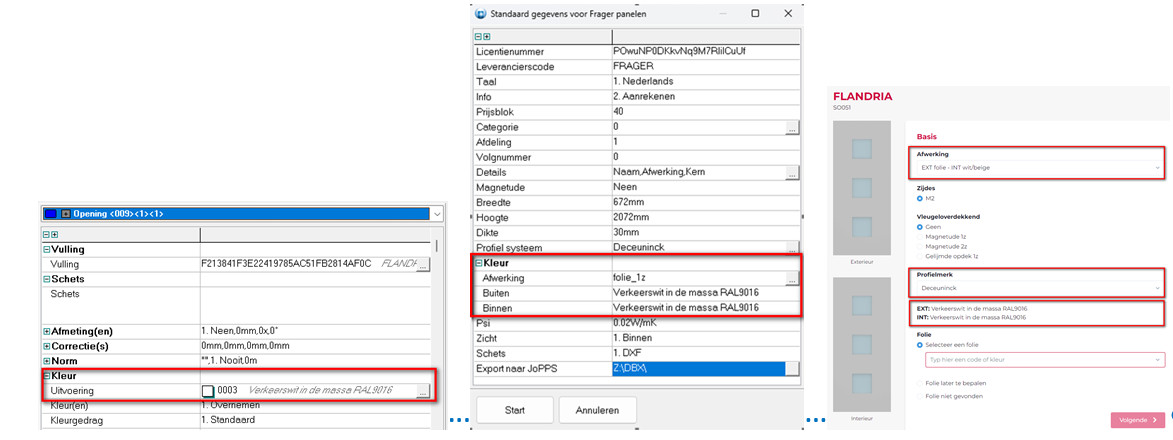The image size is (1173, 440).
Task: Expand the Norm group
Action: 46,361
